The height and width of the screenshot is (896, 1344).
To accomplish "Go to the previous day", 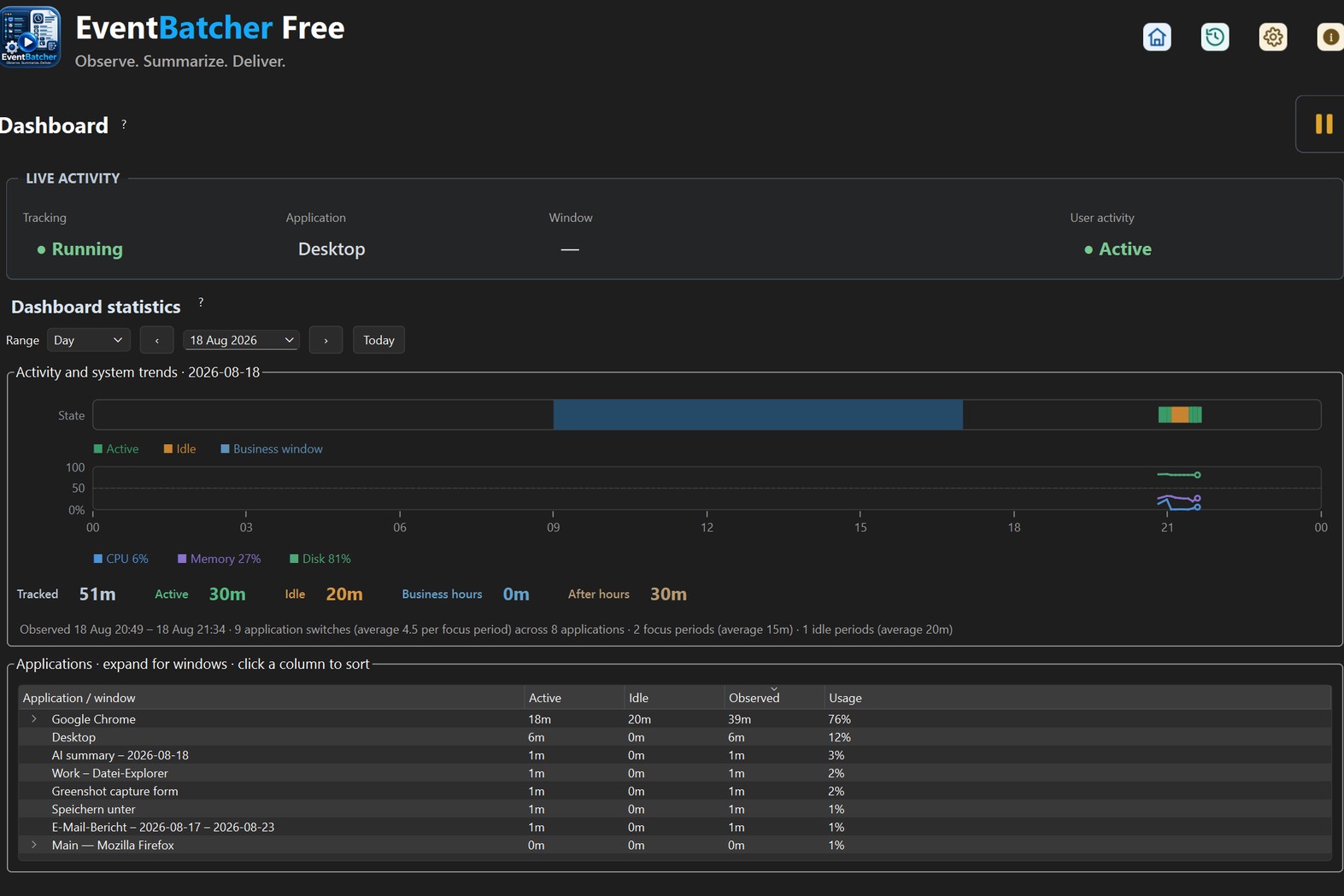I will [157, 340].
